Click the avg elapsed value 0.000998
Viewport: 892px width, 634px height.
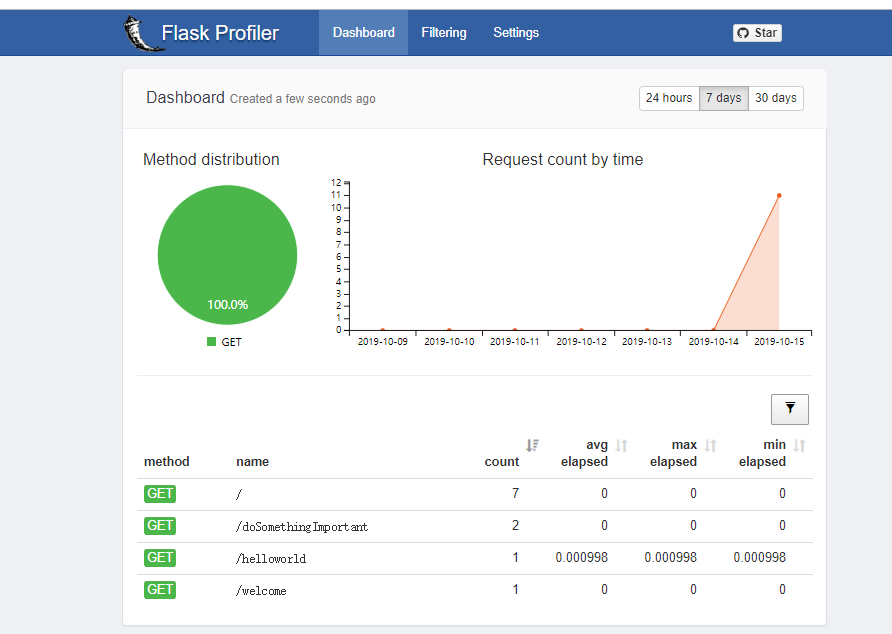click(x=581, y=557)
